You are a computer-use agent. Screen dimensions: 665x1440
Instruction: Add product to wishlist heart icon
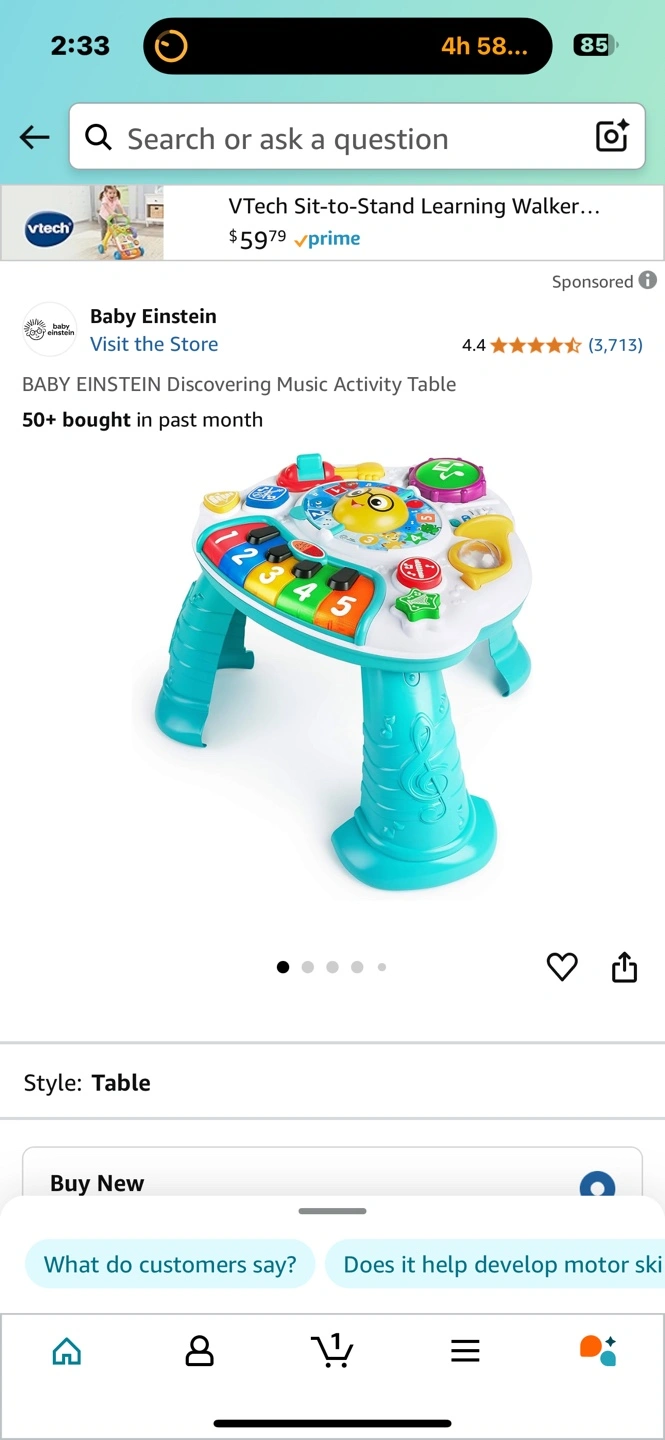pyautogui.click(x=562, y=967)
